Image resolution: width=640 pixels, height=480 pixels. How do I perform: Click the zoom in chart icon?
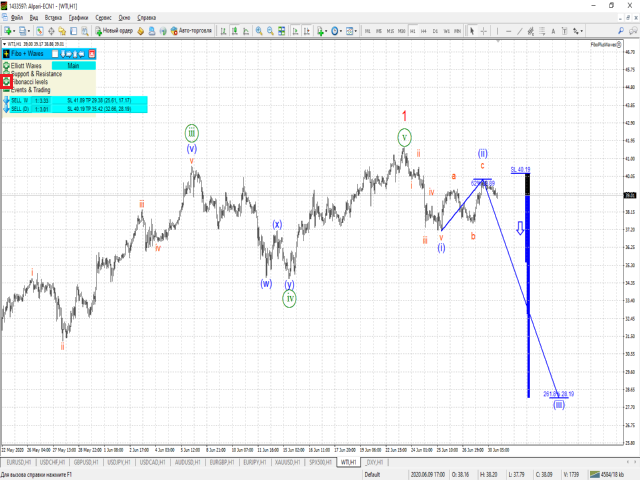[259, 31]
